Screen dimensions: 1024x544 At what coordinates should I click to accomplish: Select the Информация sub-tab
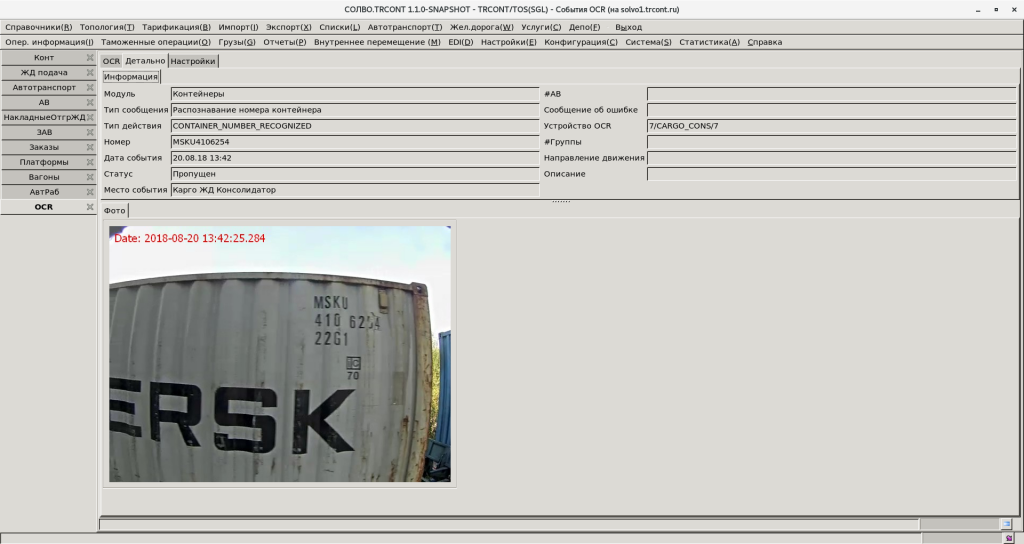point(131,76)
